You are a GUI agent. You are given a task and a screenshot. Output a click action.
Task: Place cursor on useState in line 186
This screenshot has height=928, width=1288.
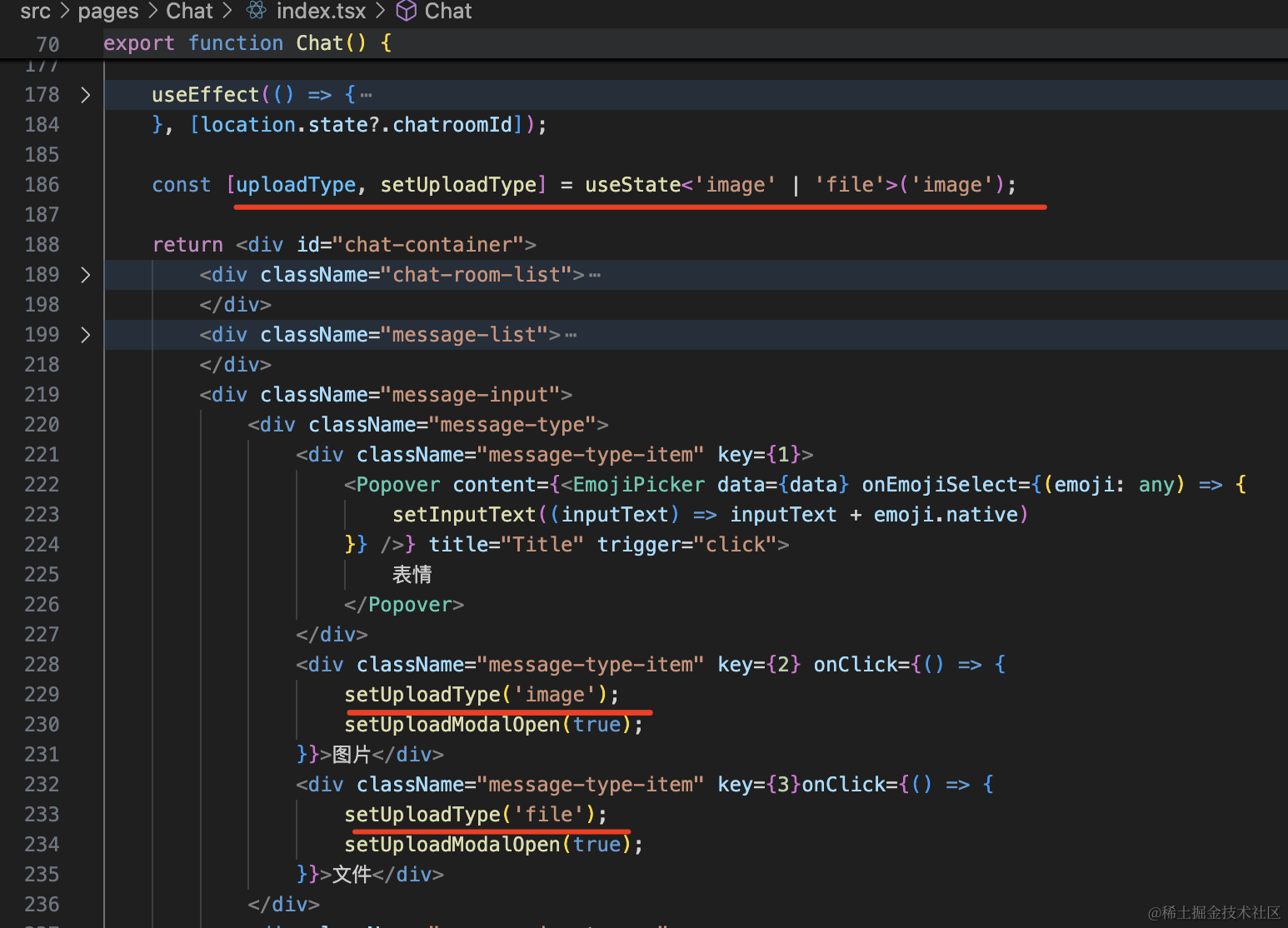click(632, 185)
